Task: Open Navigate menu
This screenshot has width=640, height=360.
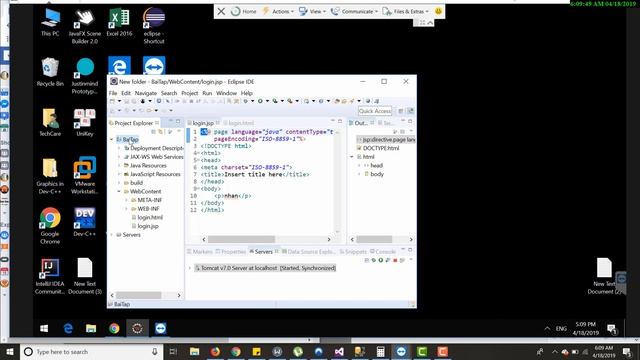Action: coord(146,93)
